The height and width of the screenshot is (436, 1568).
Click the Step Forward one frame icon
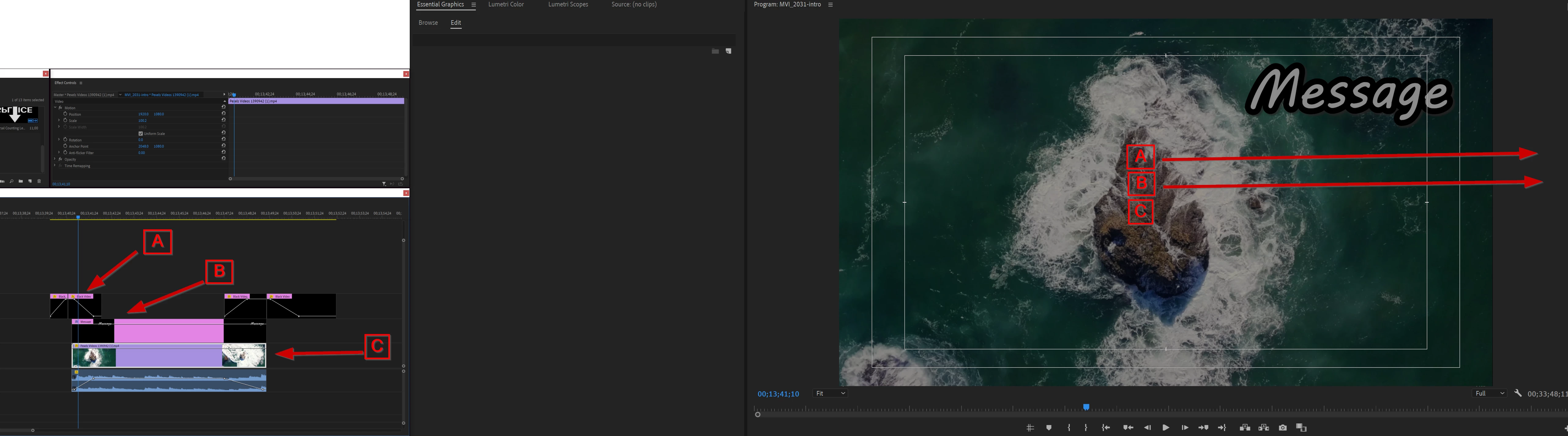[1185, 427]
